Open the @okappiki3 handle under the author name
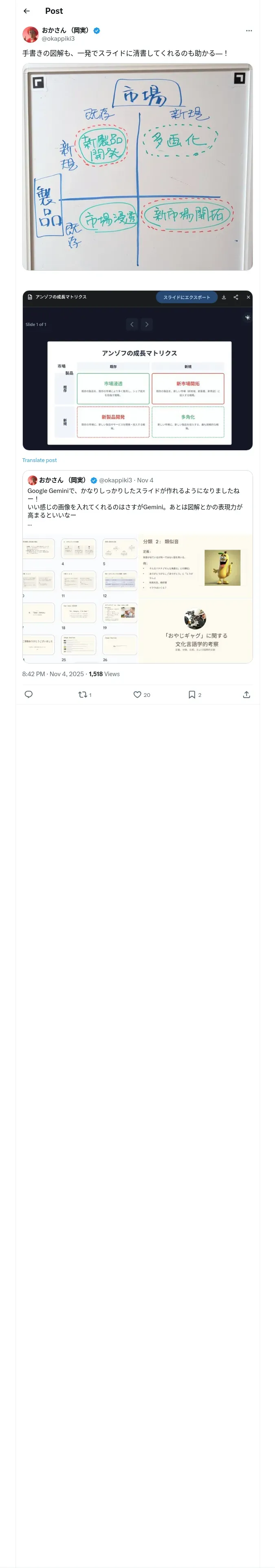 [x=58, y=38]
